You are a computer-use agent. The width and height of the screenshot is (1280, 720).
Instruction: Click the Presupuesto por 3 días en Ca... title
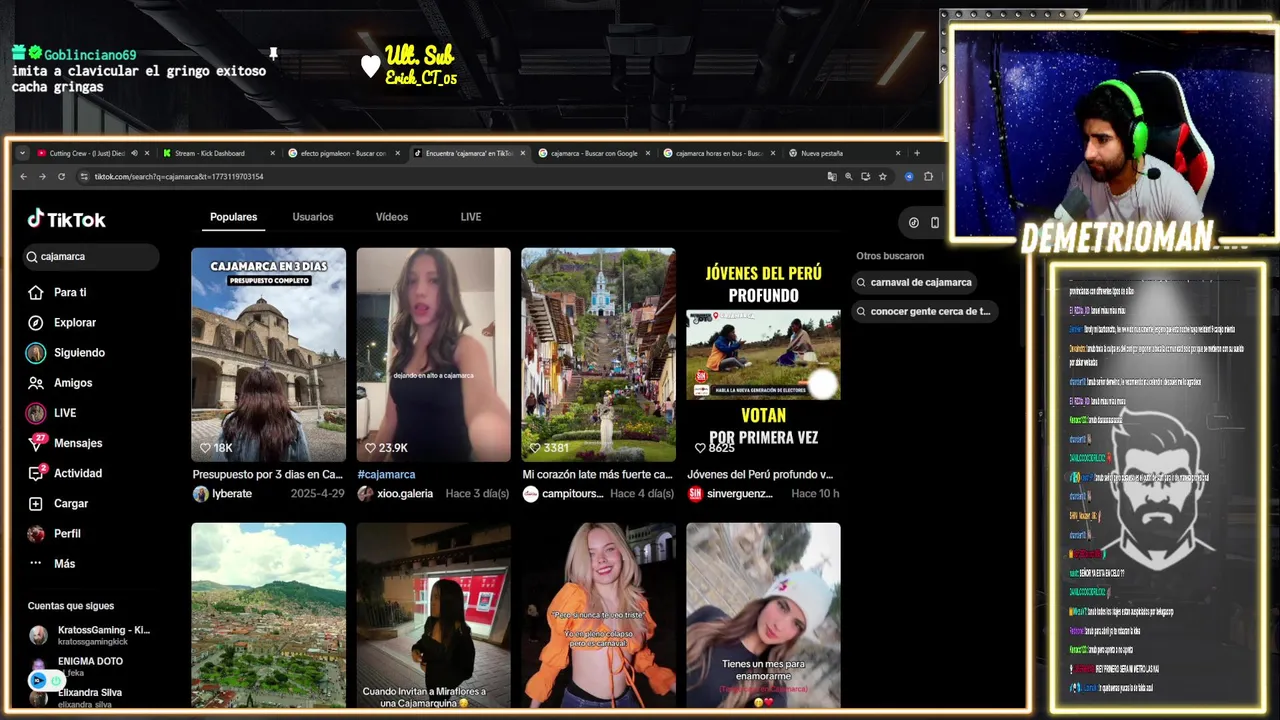click(268, 474)
